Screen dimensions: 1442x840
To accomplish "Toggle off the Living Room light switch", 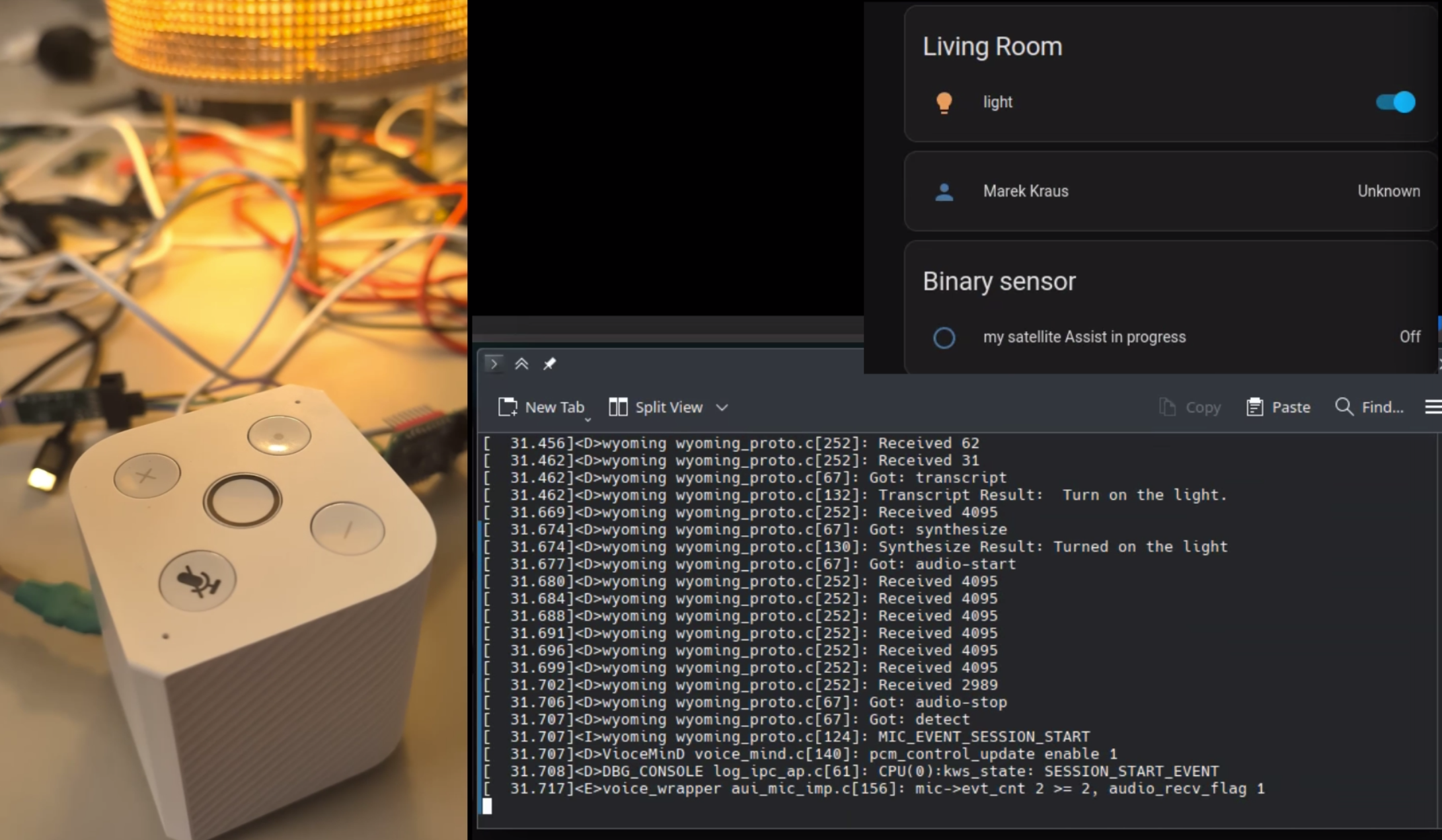I will [1394, 102].
